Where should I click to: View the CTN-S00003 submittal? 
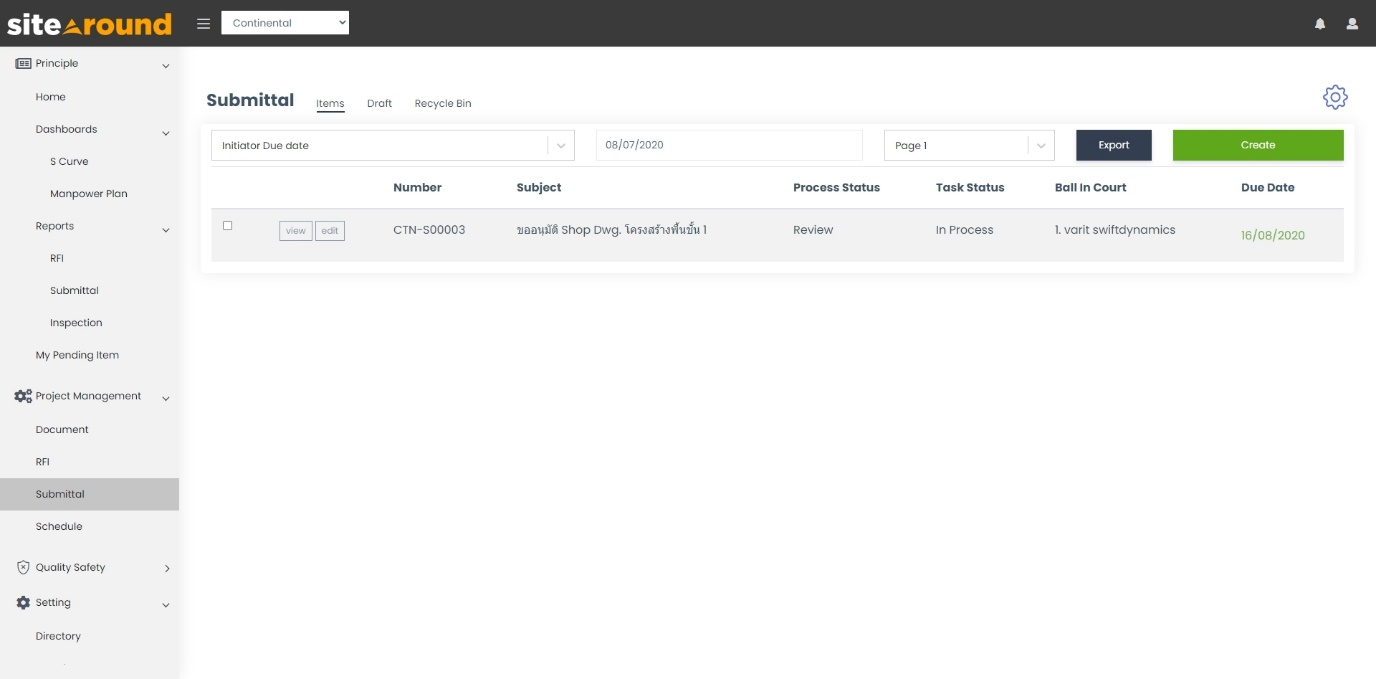[295, 230]
